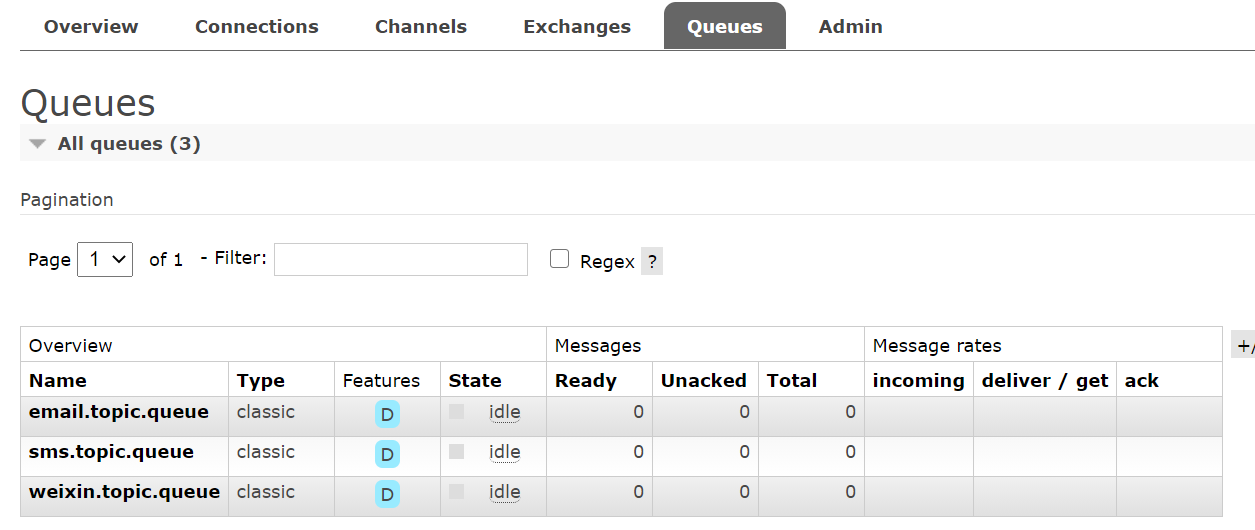This screenshot has height=530, width=1255.
Task: Open the Page number dropdown
Action: point(105,260)
